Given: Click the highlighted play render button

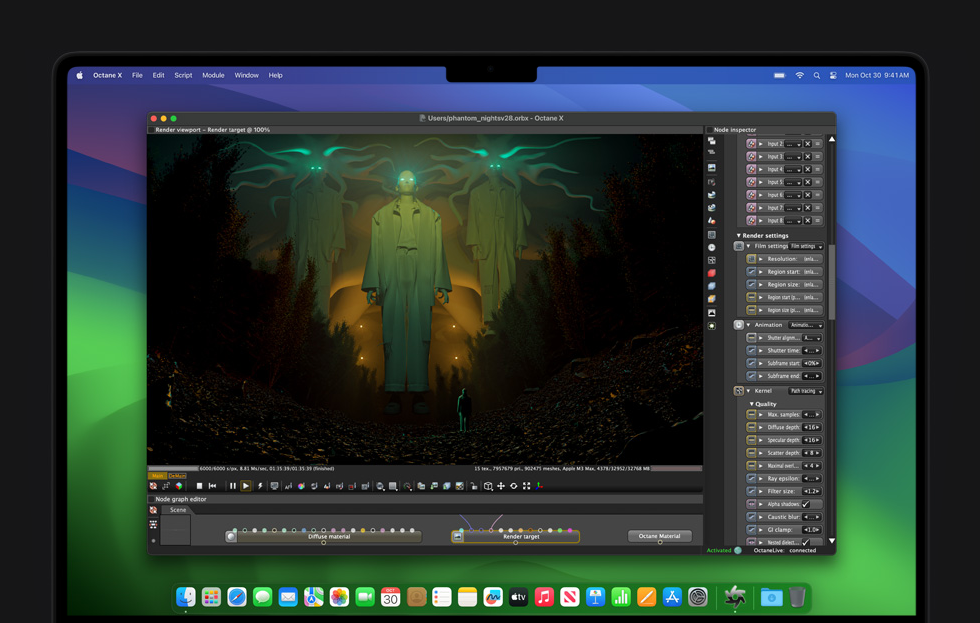Looking at the screenshot, I should click(x=246, y=486).
